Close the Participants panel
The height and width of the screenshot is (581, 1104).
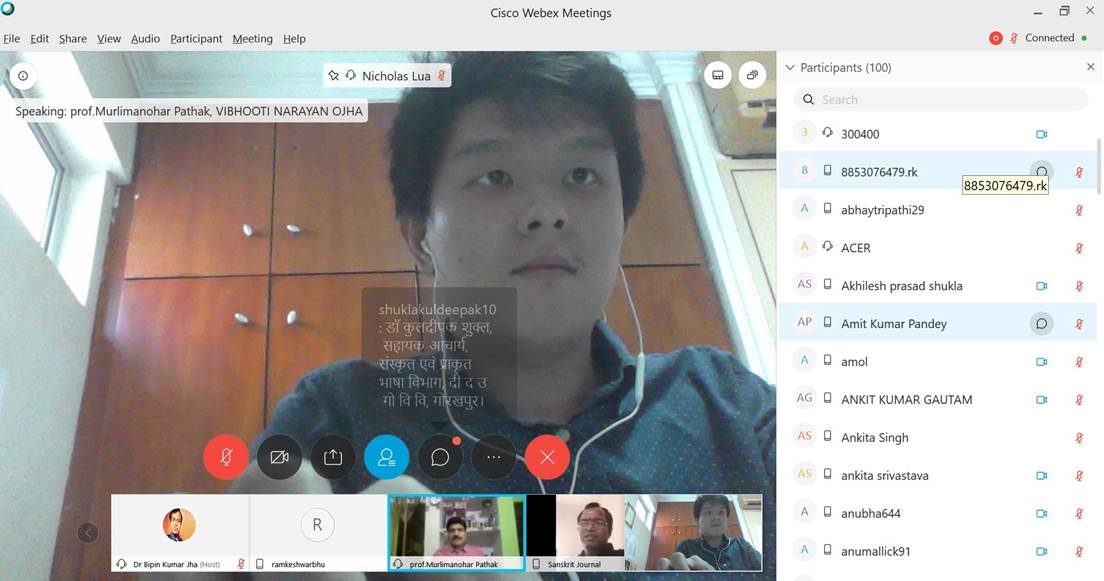click(1091, 67)
